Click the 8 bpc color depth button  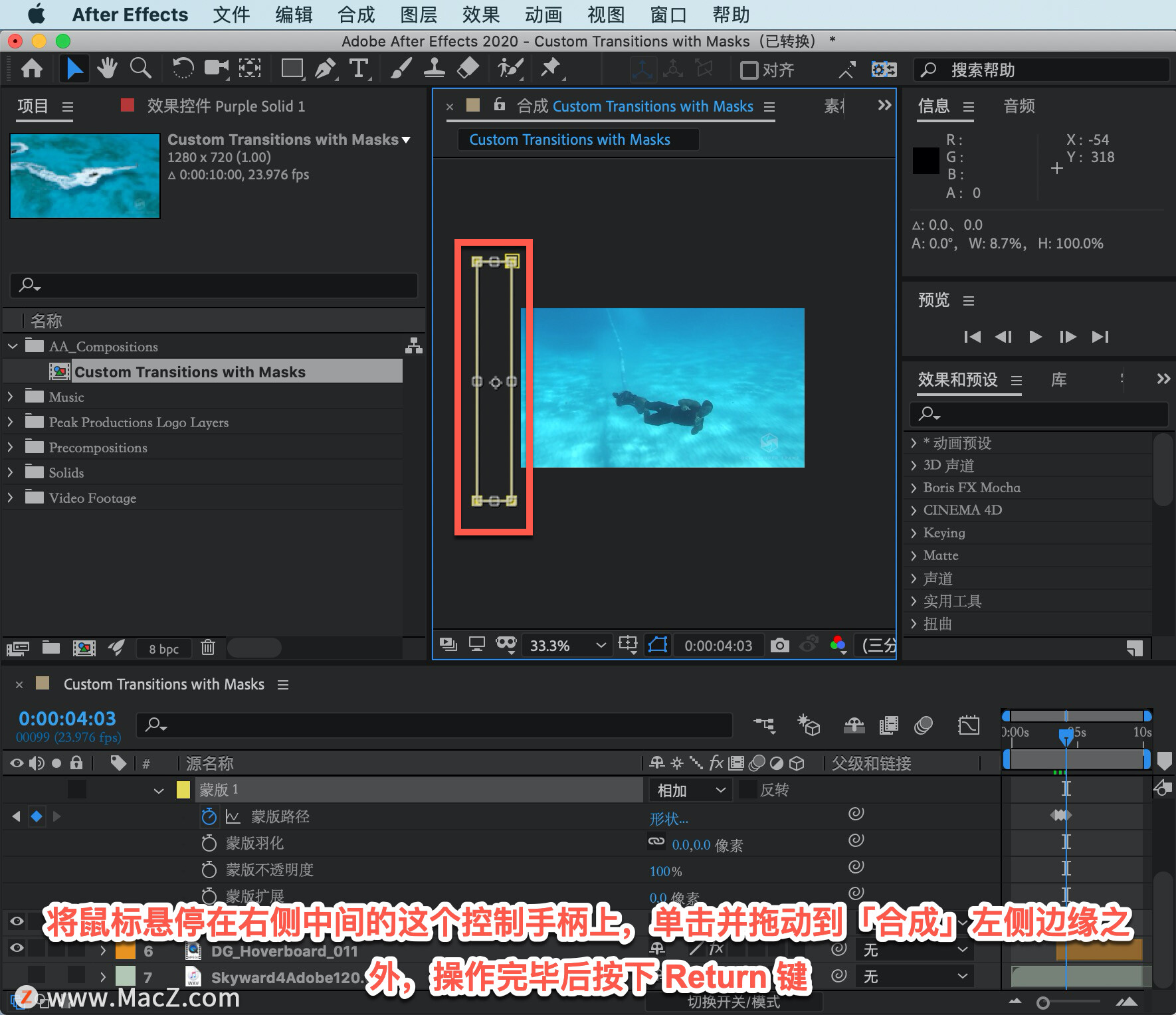[x=163, y=648]
